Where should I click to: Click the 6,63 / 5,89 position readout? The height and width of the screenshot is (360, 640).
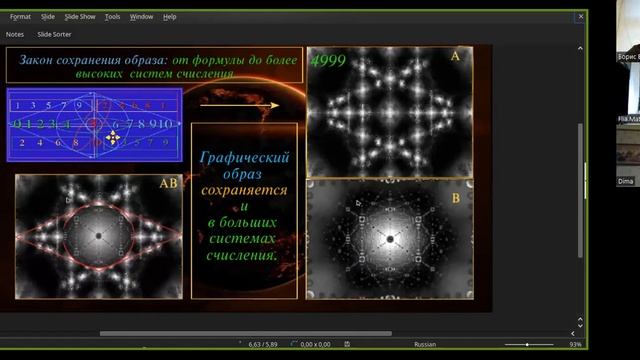(262, 344)
